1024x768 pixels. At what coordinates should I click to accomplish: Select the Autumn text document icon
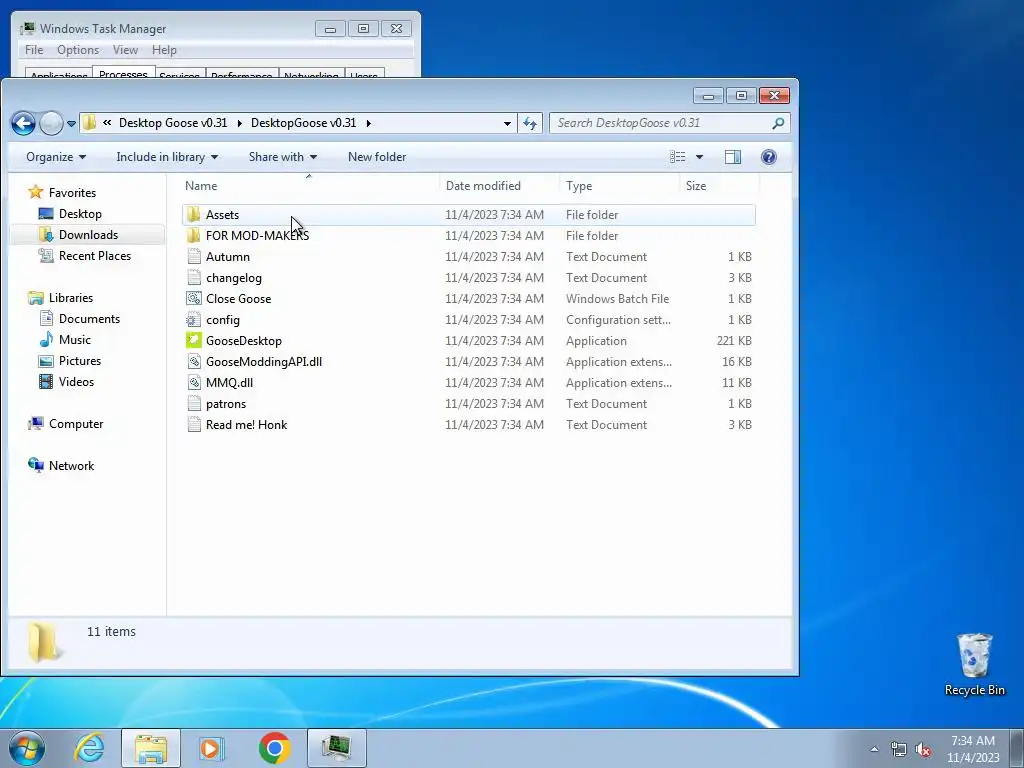194,257
